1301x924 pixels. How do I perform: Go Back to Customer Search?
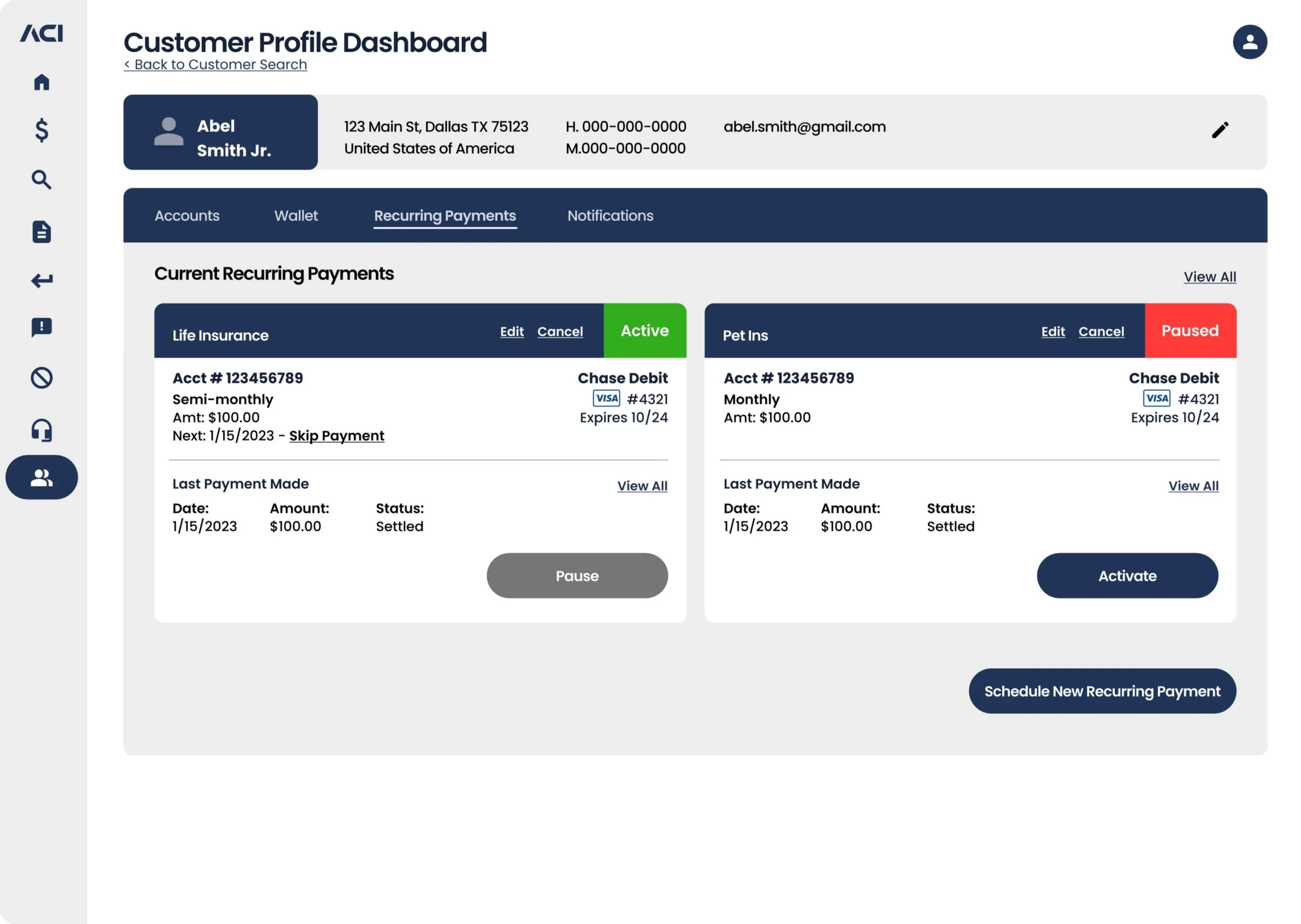point(215,65)
